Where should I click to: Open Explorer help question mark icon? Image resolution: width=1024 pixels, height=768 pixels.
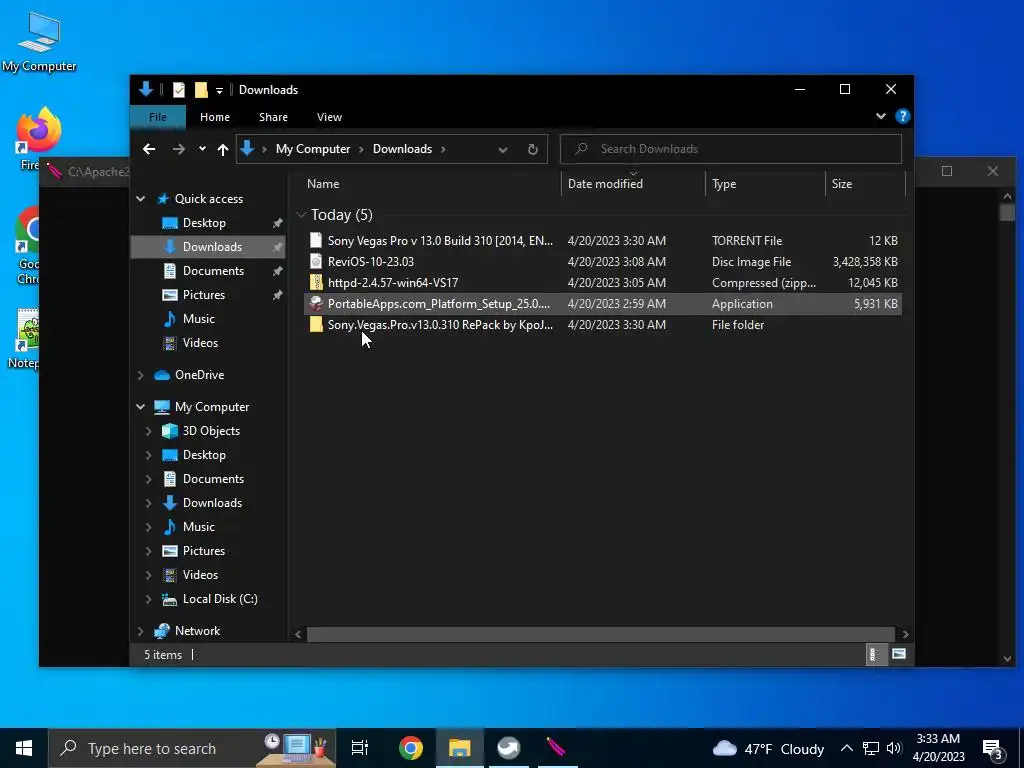pyautogui.click(x=903, y=116)
